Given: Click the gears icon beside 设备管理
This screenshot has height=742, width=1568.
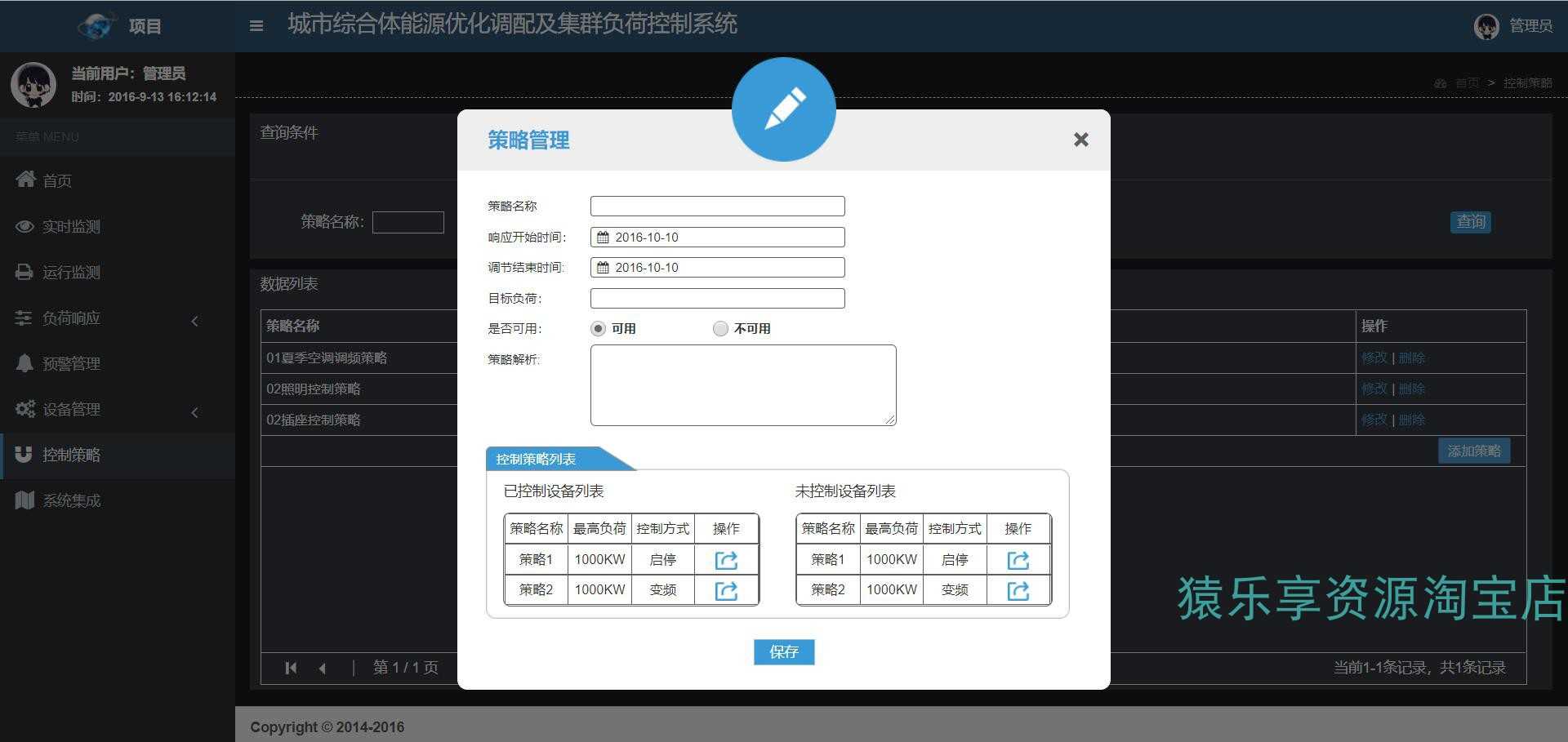Looking at the screenshot, I should (25, 409).
